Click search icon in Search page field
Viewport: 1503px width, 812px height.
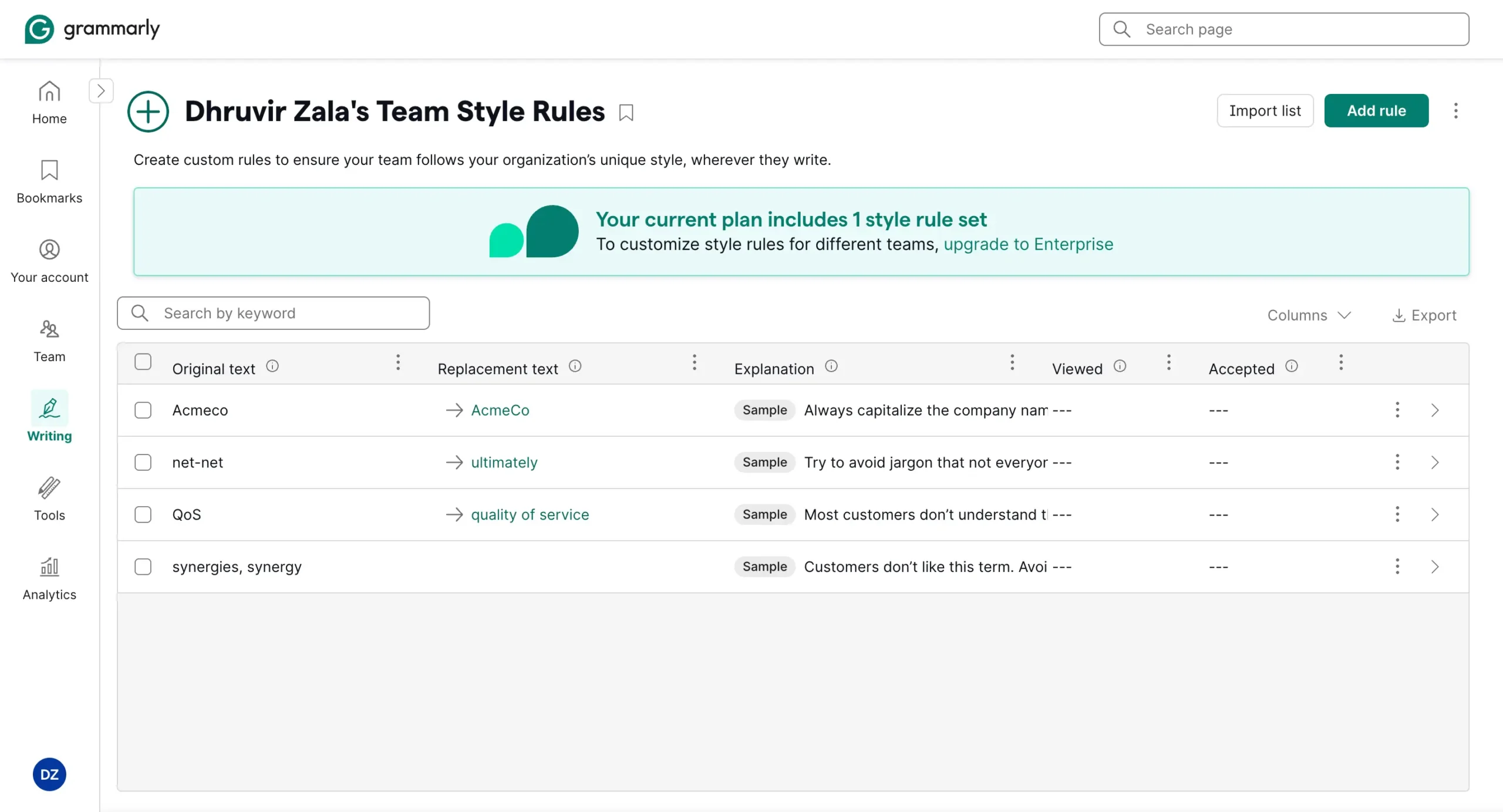click(x=1122, y=29)
